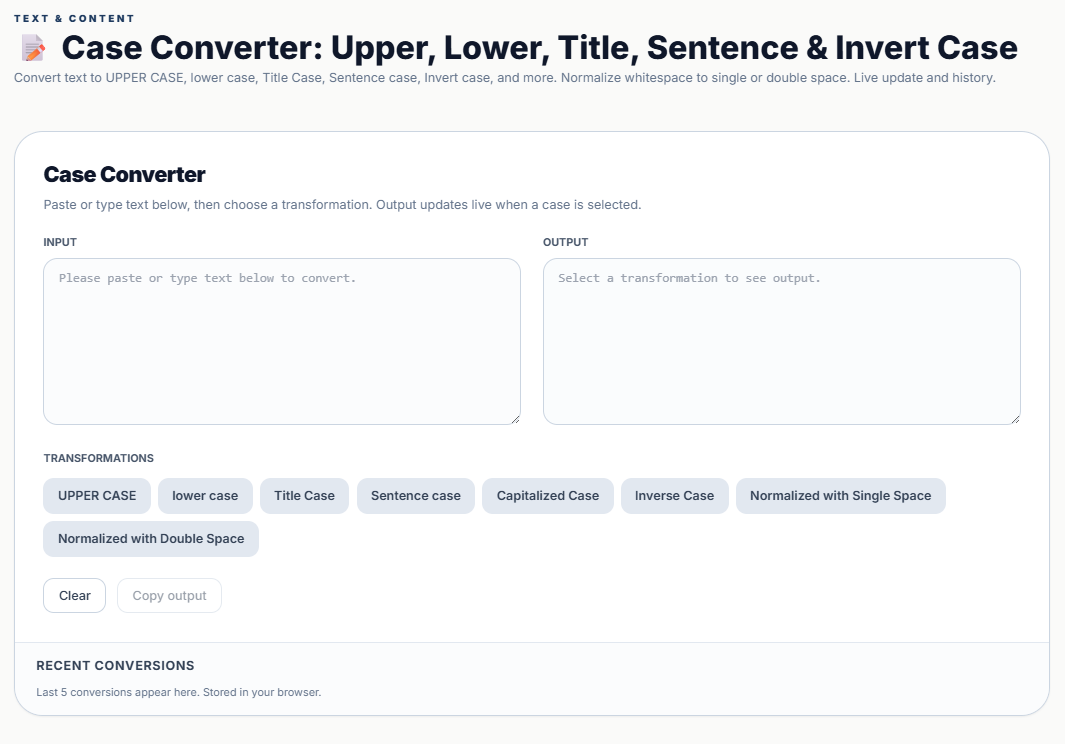Image resolution: width=1065 pixels, height=744 pixels.
Task: Apply Capitalized Case to the text
Action: [547, 496]
